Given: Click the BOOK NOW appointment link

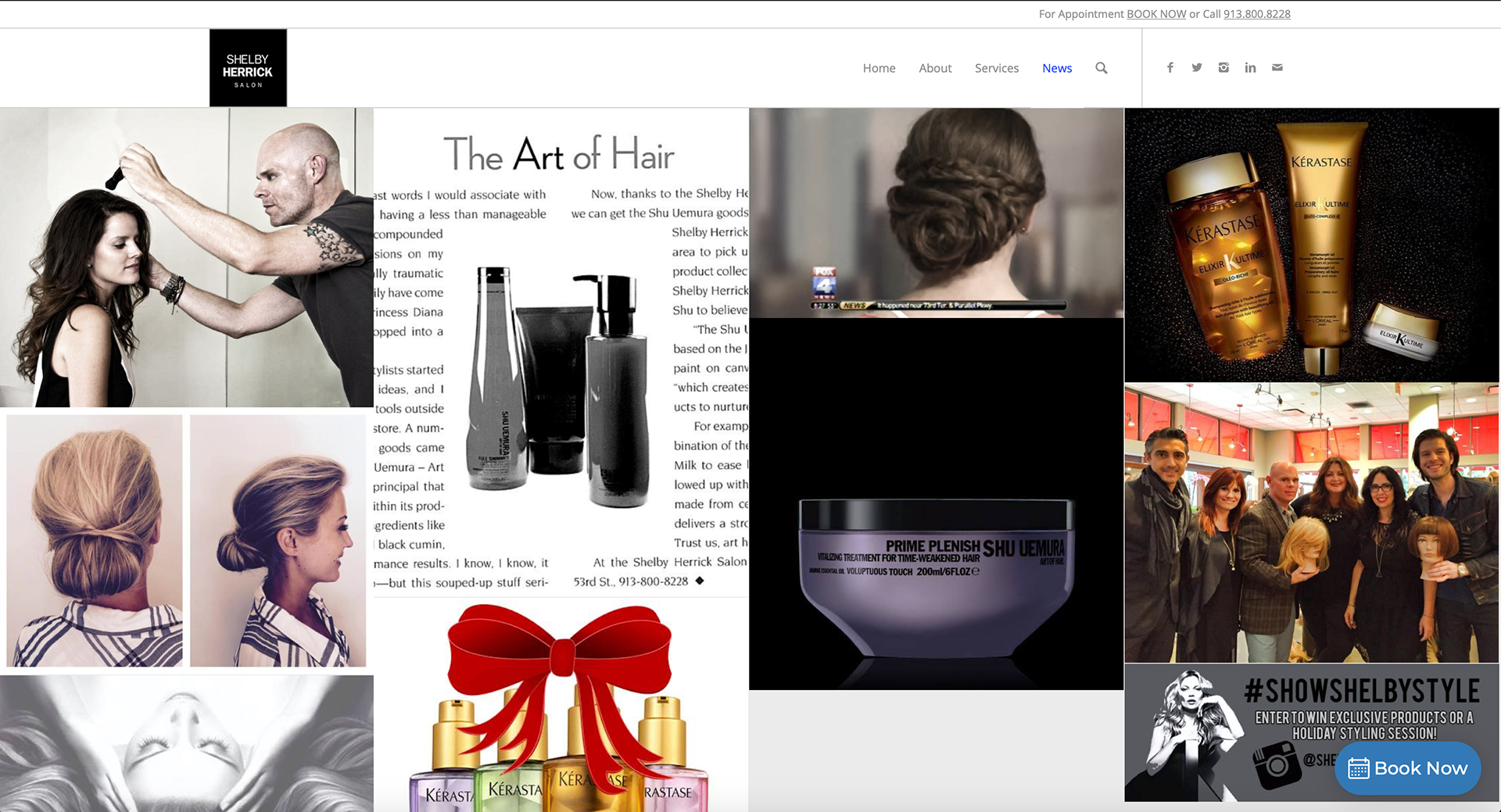Looking at the screenshot, I should click(1156, 14).
